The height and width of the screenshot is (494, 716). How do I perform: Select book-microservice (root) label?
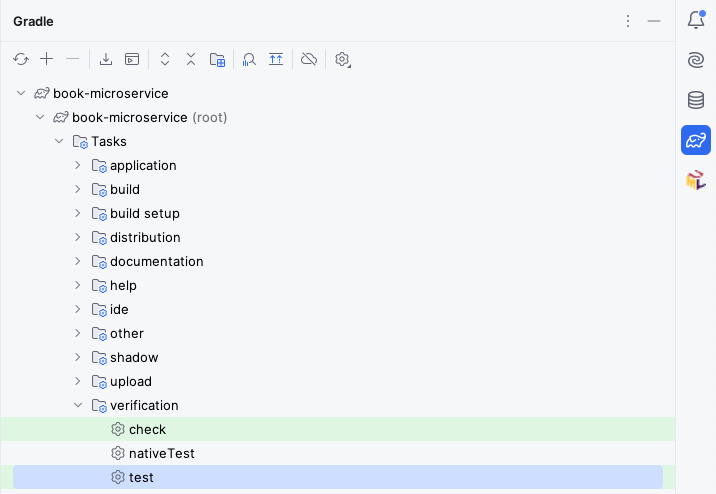click(149, 117)
